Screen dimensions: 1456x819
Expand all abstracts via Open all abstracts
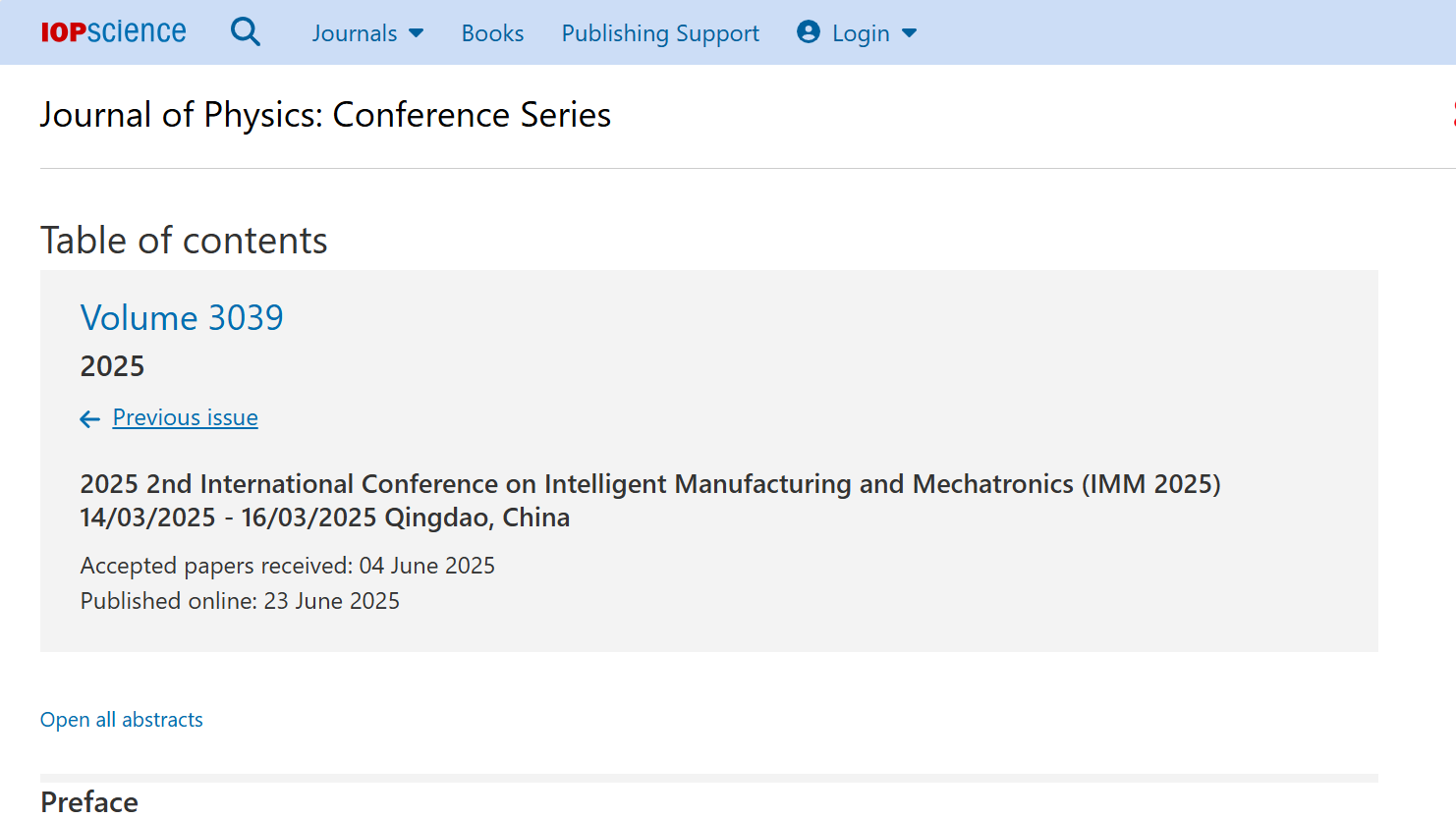[122, 720]
